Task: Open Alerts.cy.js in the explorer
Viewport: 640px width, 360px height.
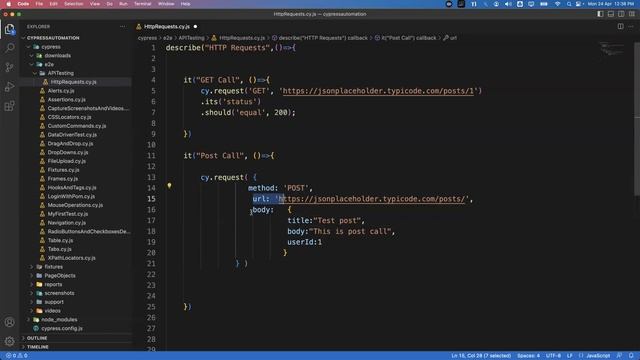Action: coord(61,91)
